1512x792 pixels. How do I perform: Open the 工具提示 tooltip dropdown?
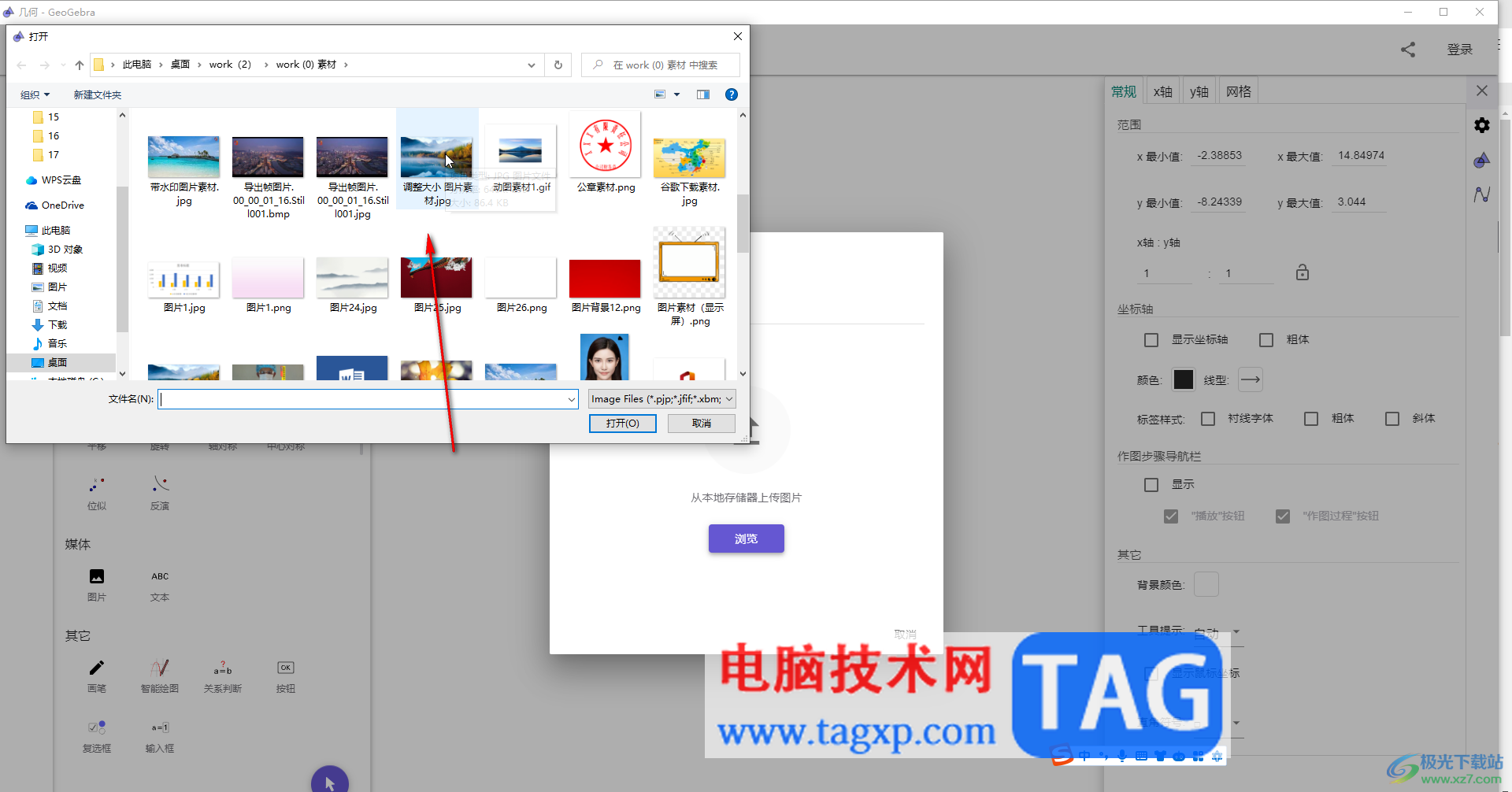1217,632
